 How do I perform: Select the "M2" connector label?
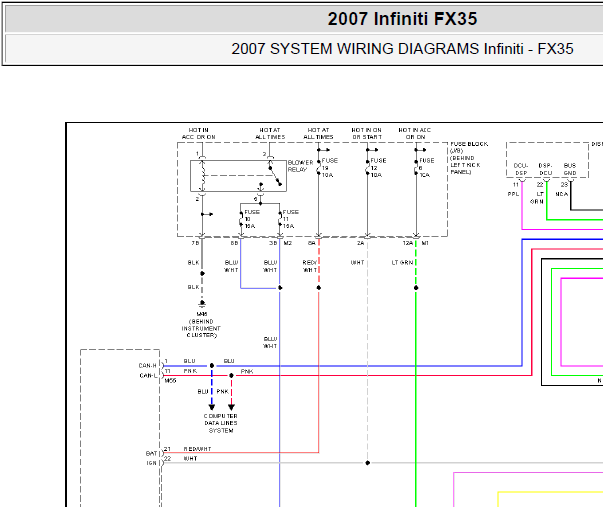(x=288, y=243)
